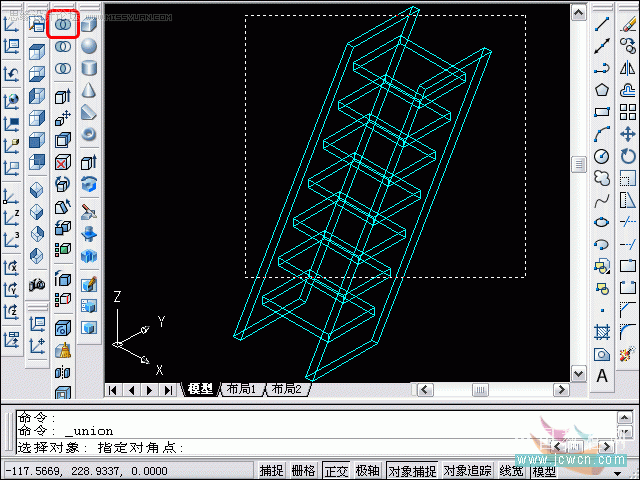Screen dimensions: 640x480
Task: Choose the Box solid tool
Action: click(89, 24)
